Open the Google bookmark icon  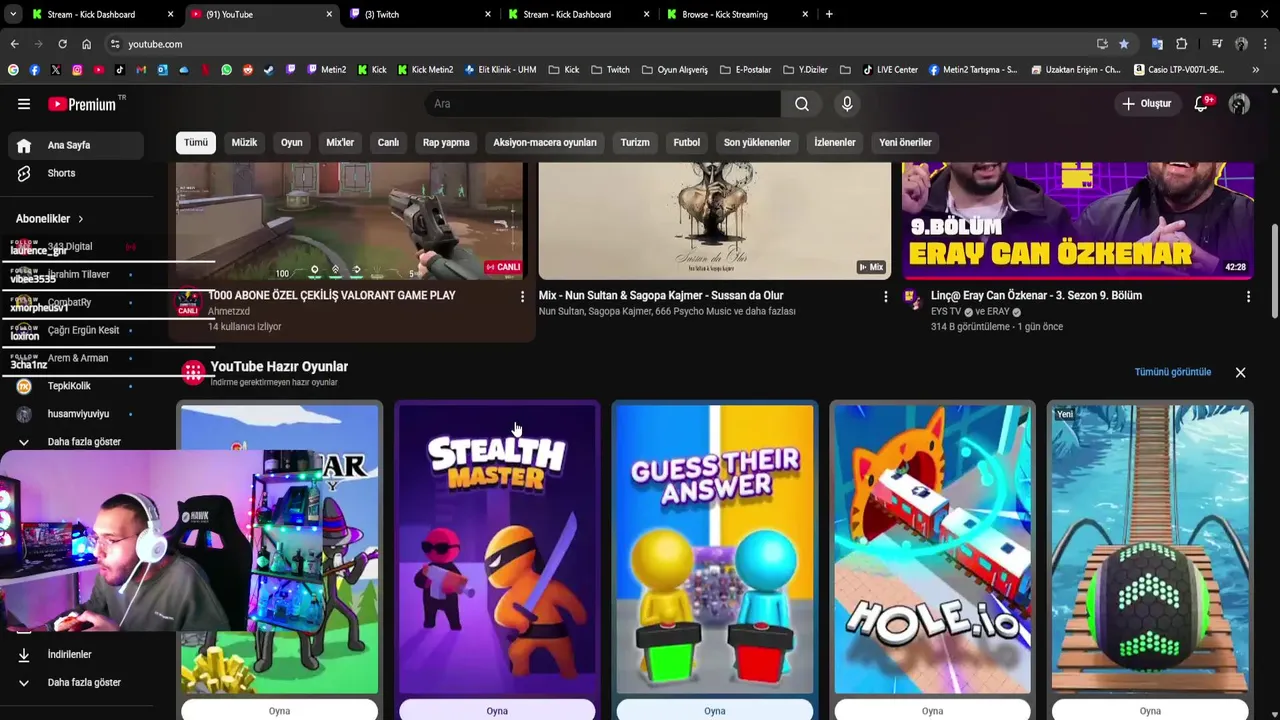[x=13, y=70]
